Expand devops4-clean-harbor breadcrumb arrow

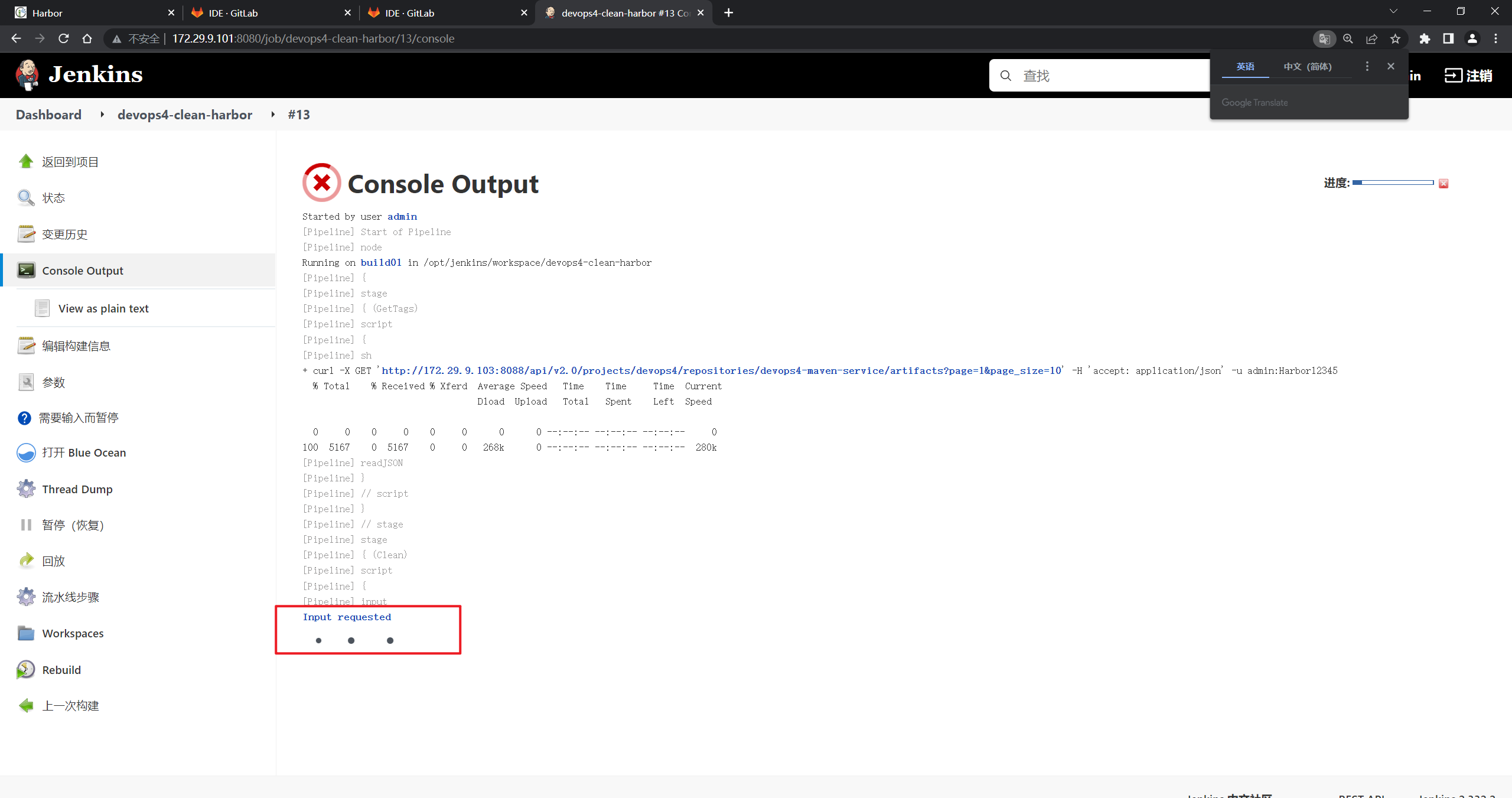(x=273, y=115)
